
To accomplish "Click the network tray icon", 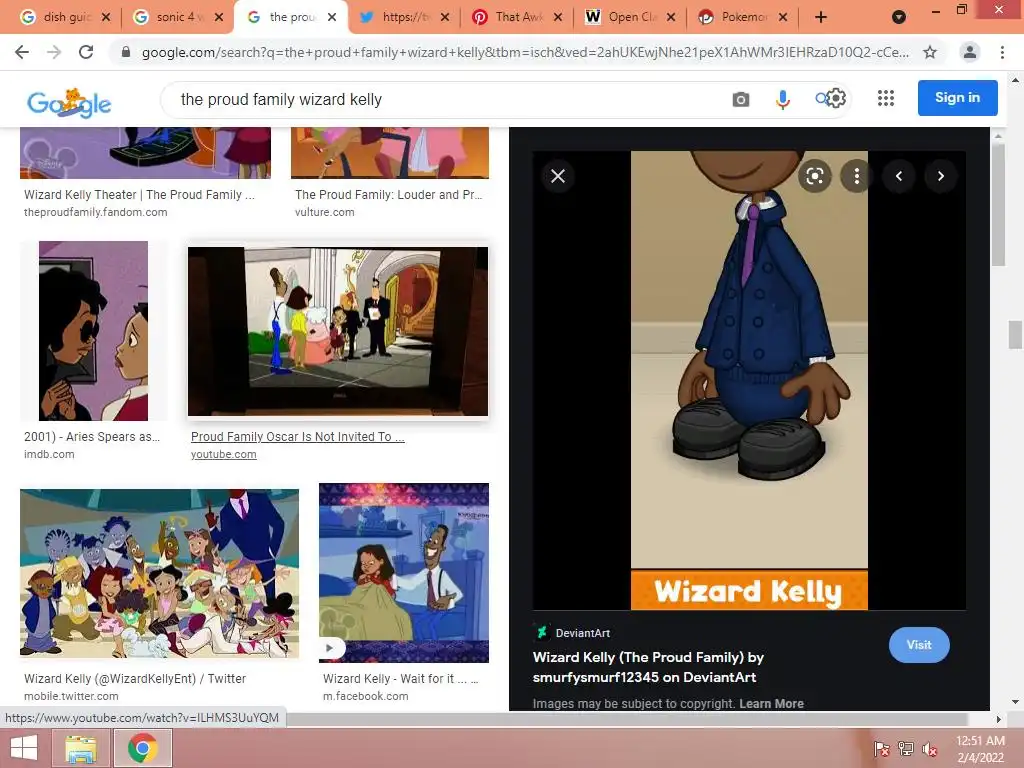I will 905,749.
